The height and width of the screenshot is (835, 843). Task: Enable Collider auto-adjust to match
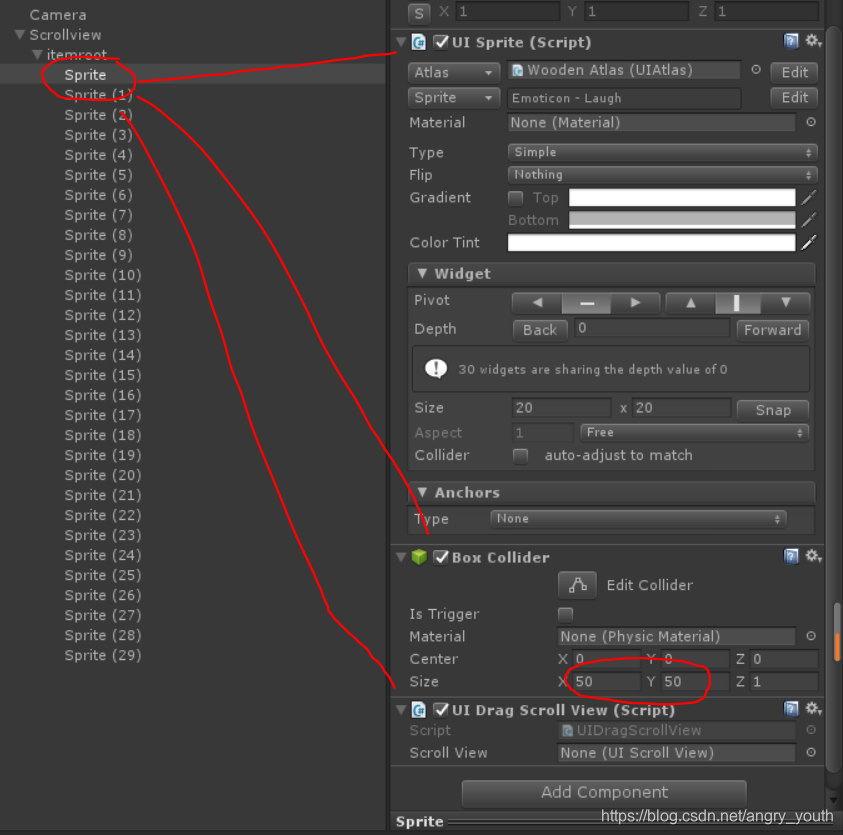coord(520,456)
